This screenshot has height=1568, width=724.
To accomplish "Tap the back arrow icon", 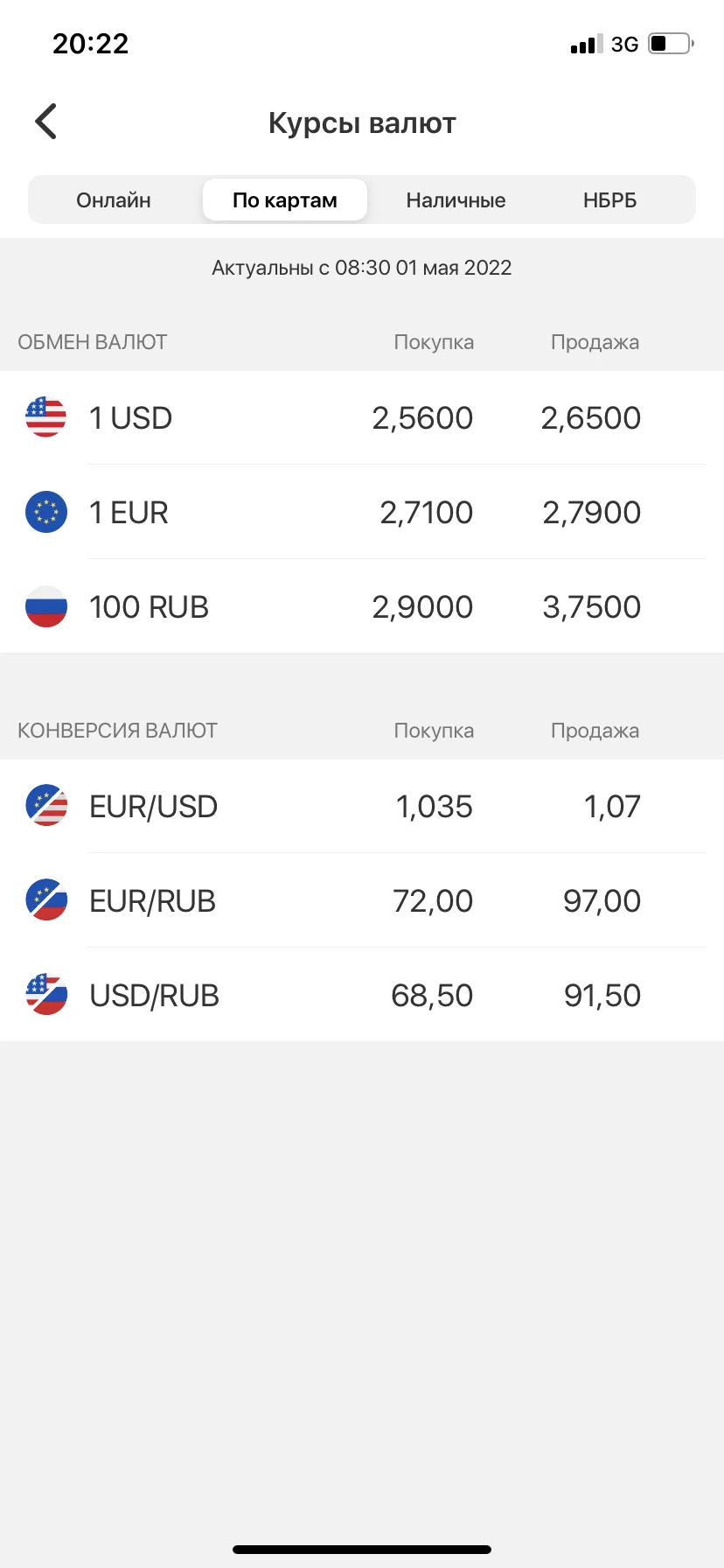I will (46, 122).
